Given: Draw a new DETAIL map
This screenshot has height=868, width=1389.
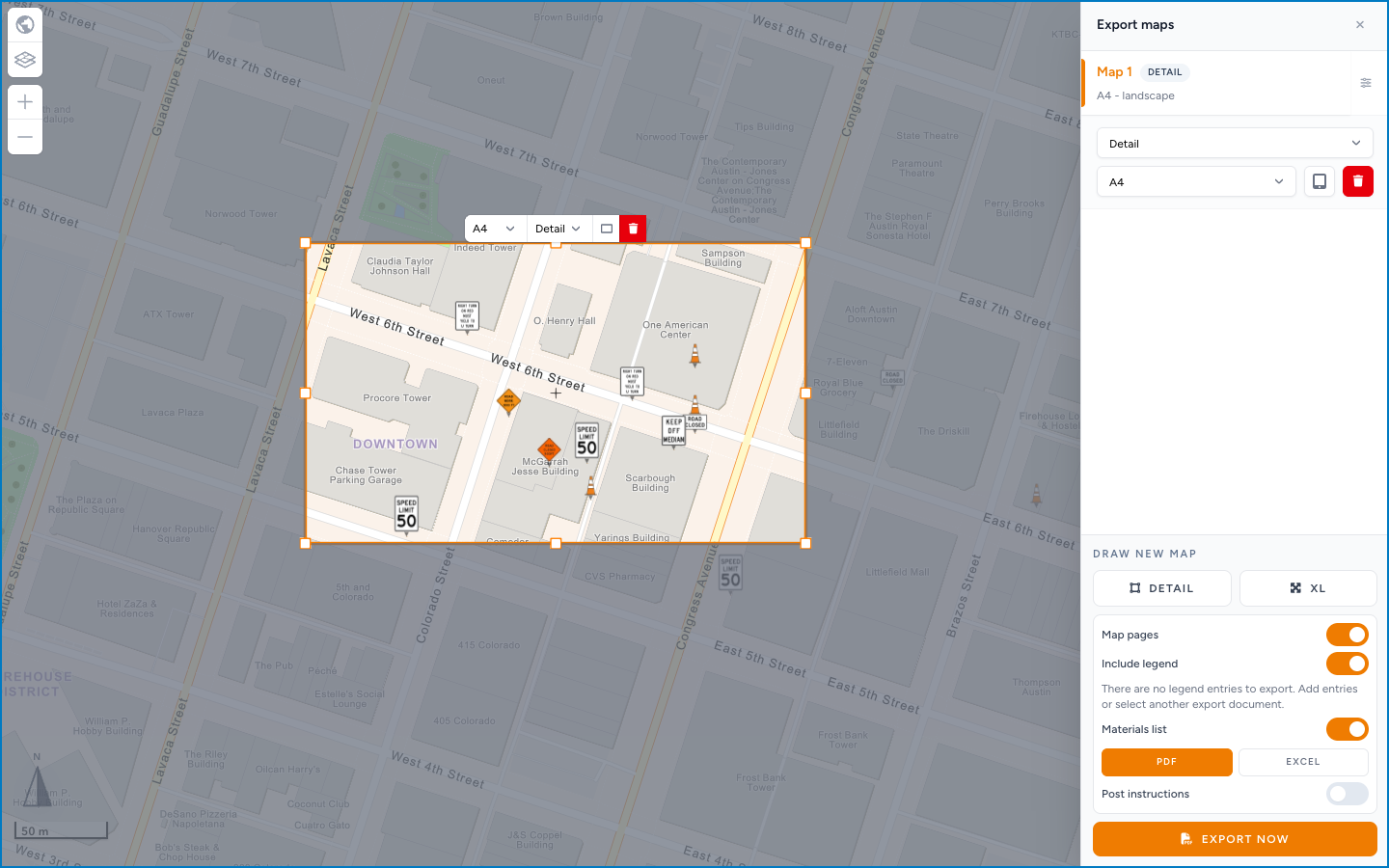Looking at the screenshot, I should click(x=1161, y=588).
